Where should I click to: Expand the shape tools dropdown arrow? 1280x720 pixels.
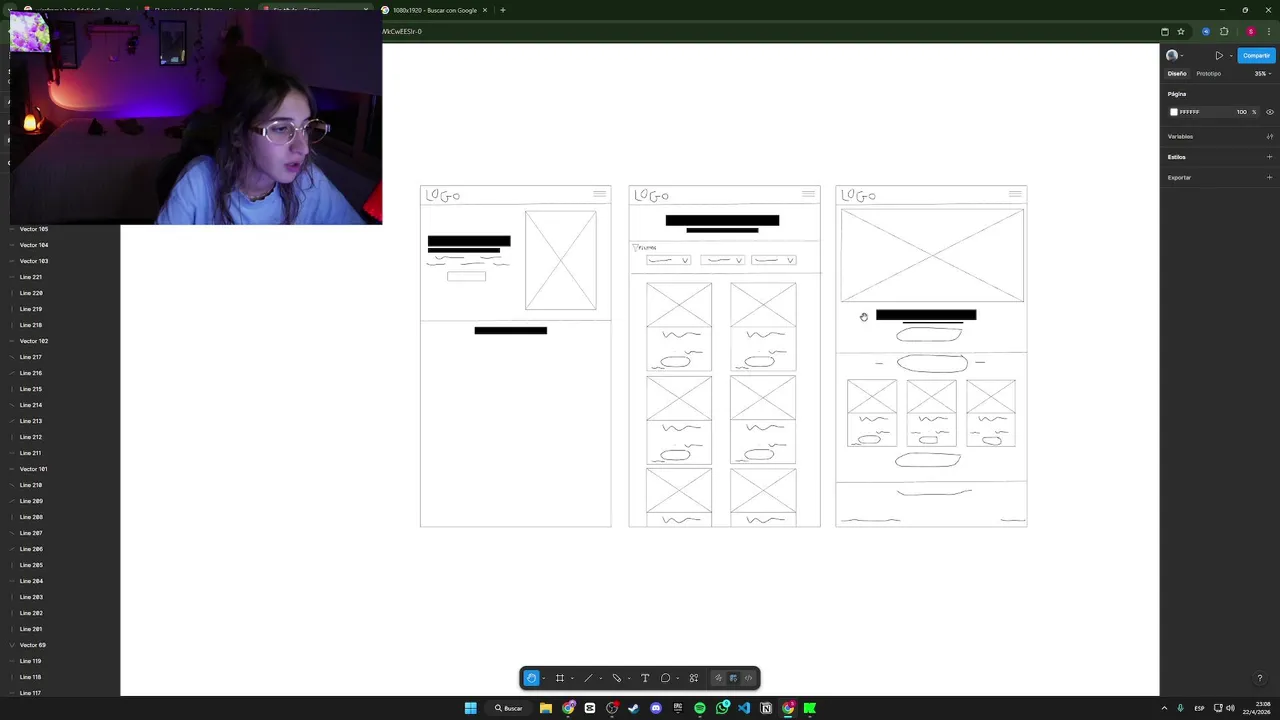pyautogui.click(x=600, y=678)
